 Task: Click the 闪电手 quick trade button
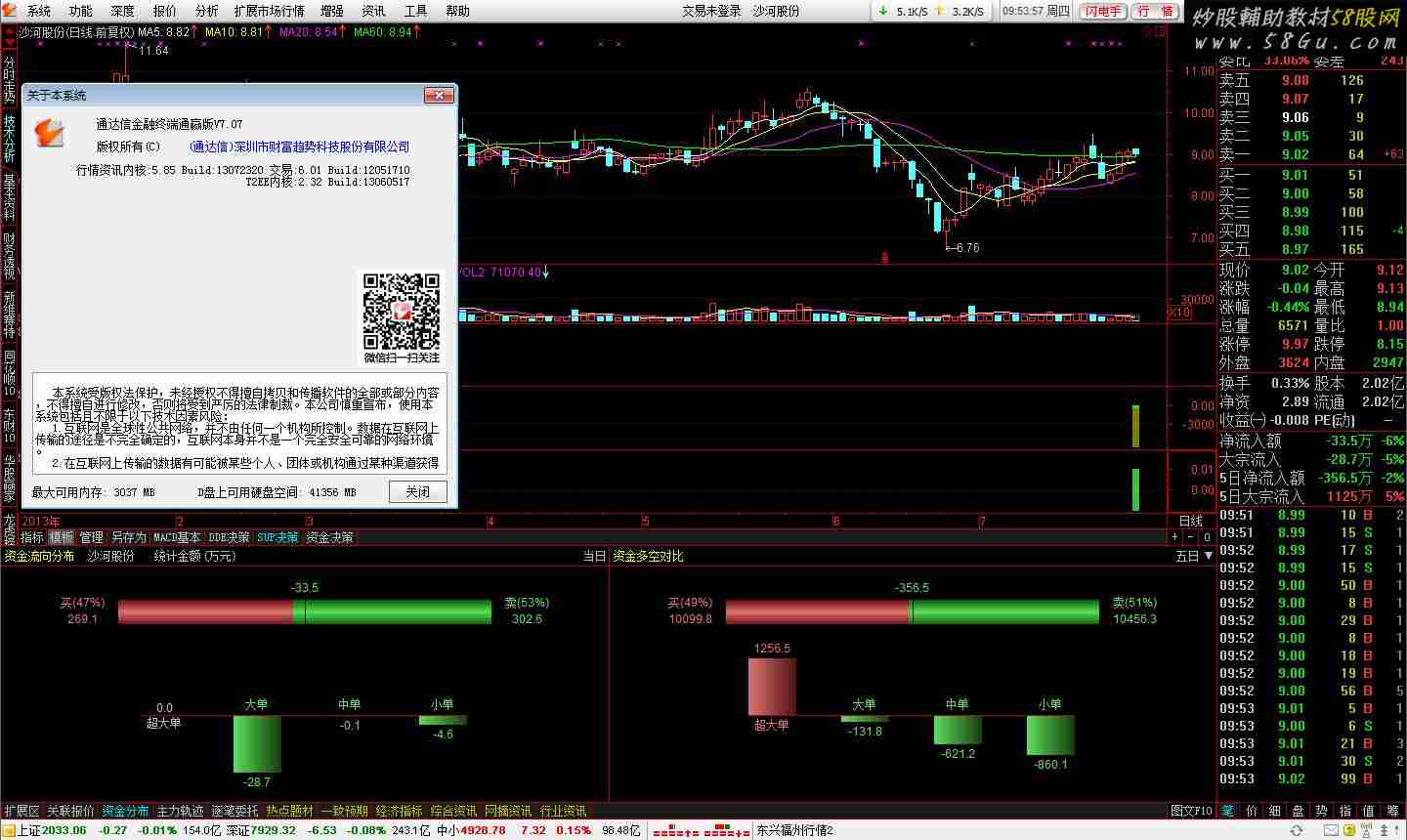(x=1102, y=11)
